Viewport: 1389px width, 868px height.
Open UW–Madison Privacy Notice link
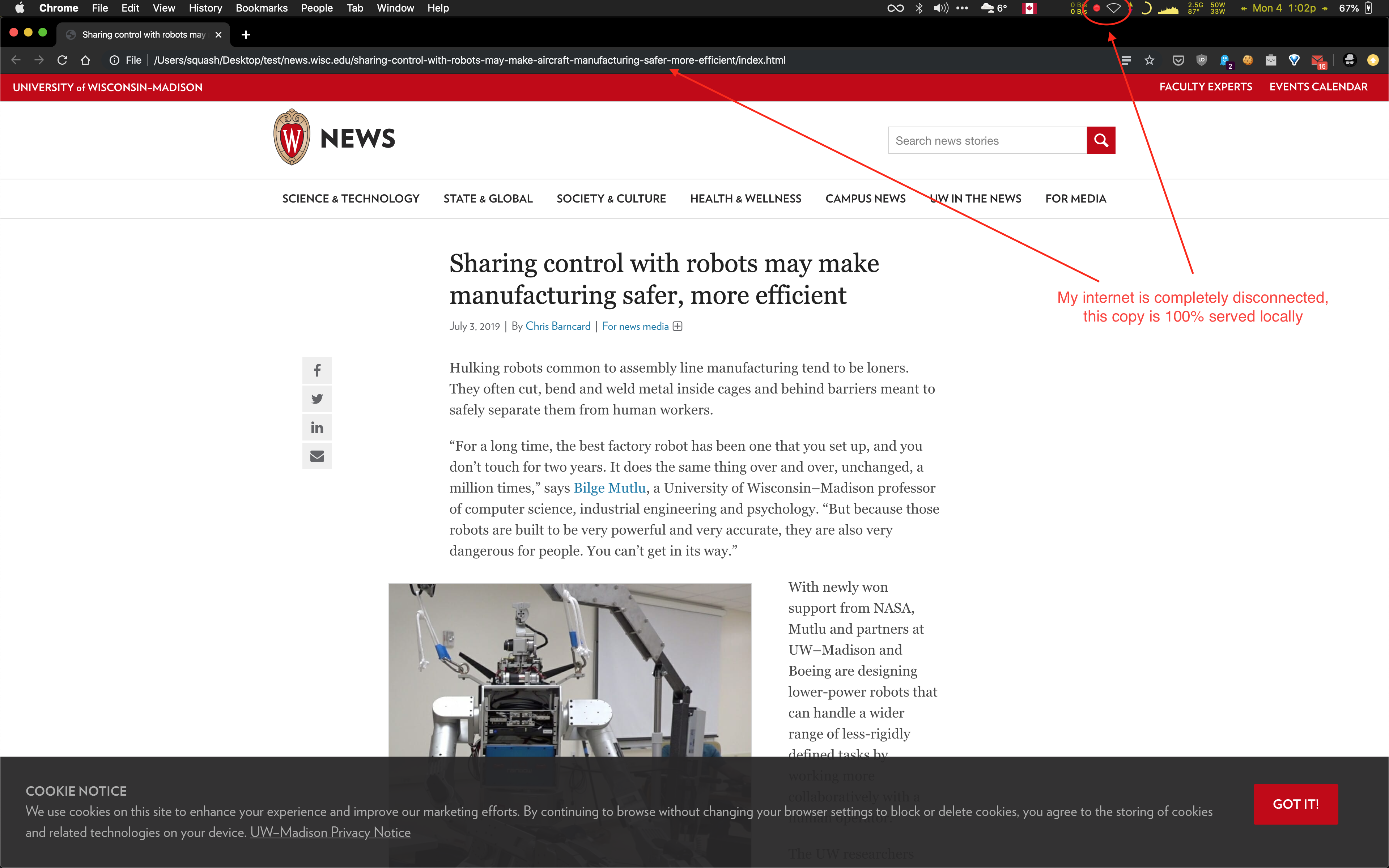[330, 833]
